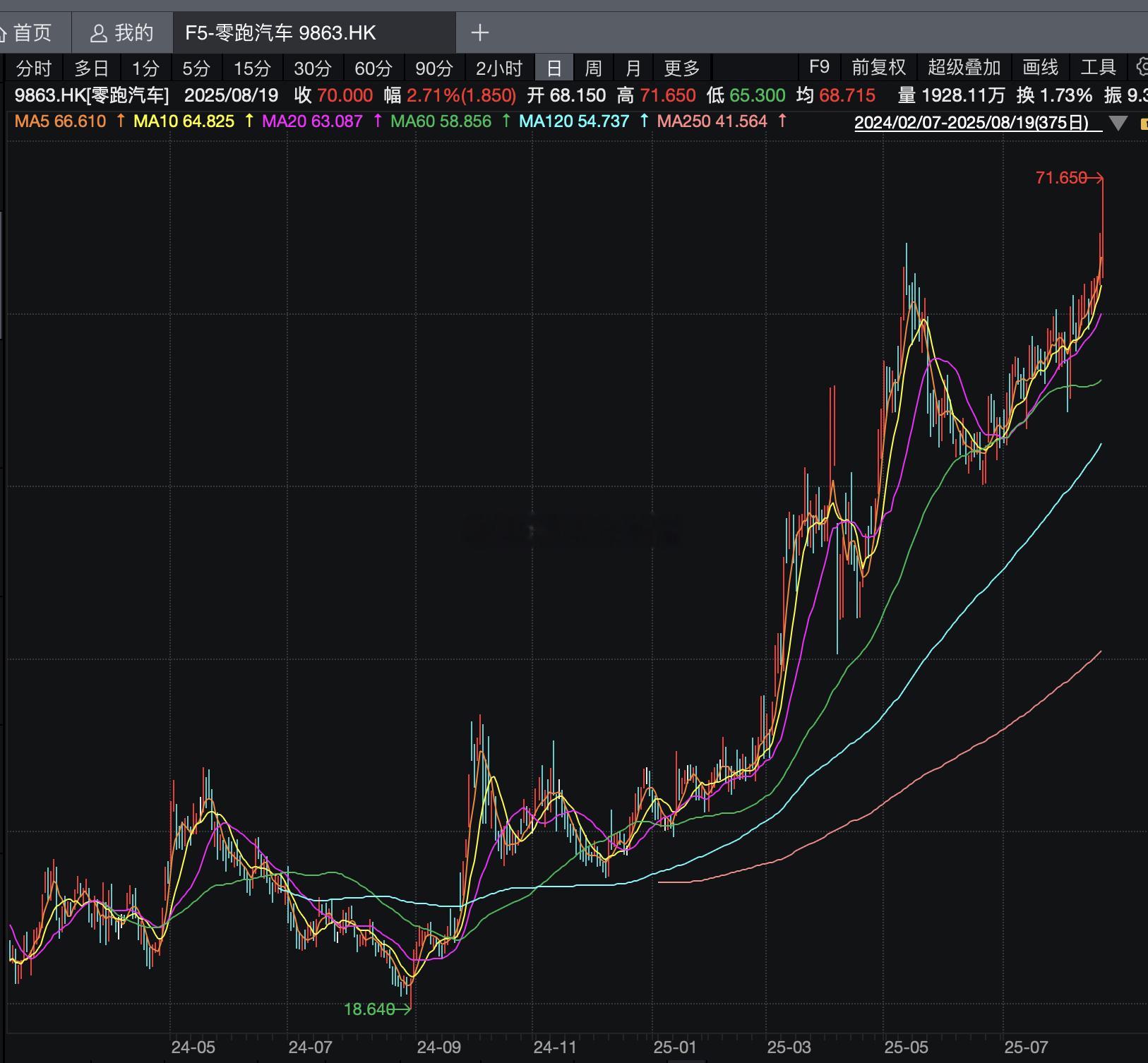Select the 分时 intraday view
This screenshot has width=1148, height=1063.
tap(34, 68)
